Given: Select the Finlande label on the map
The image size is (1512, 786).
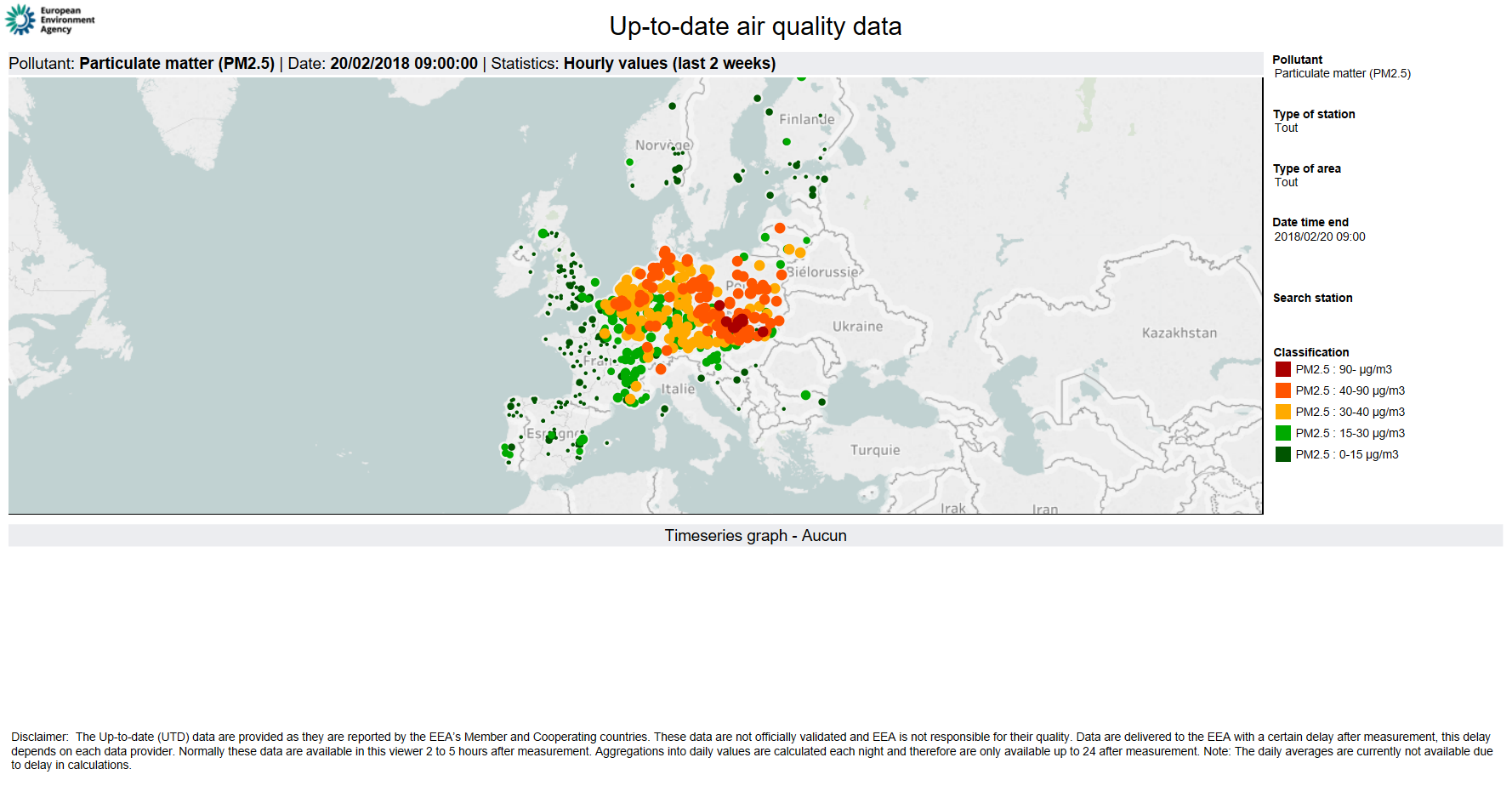Looking at the screenshot, I should pos(806,120).
